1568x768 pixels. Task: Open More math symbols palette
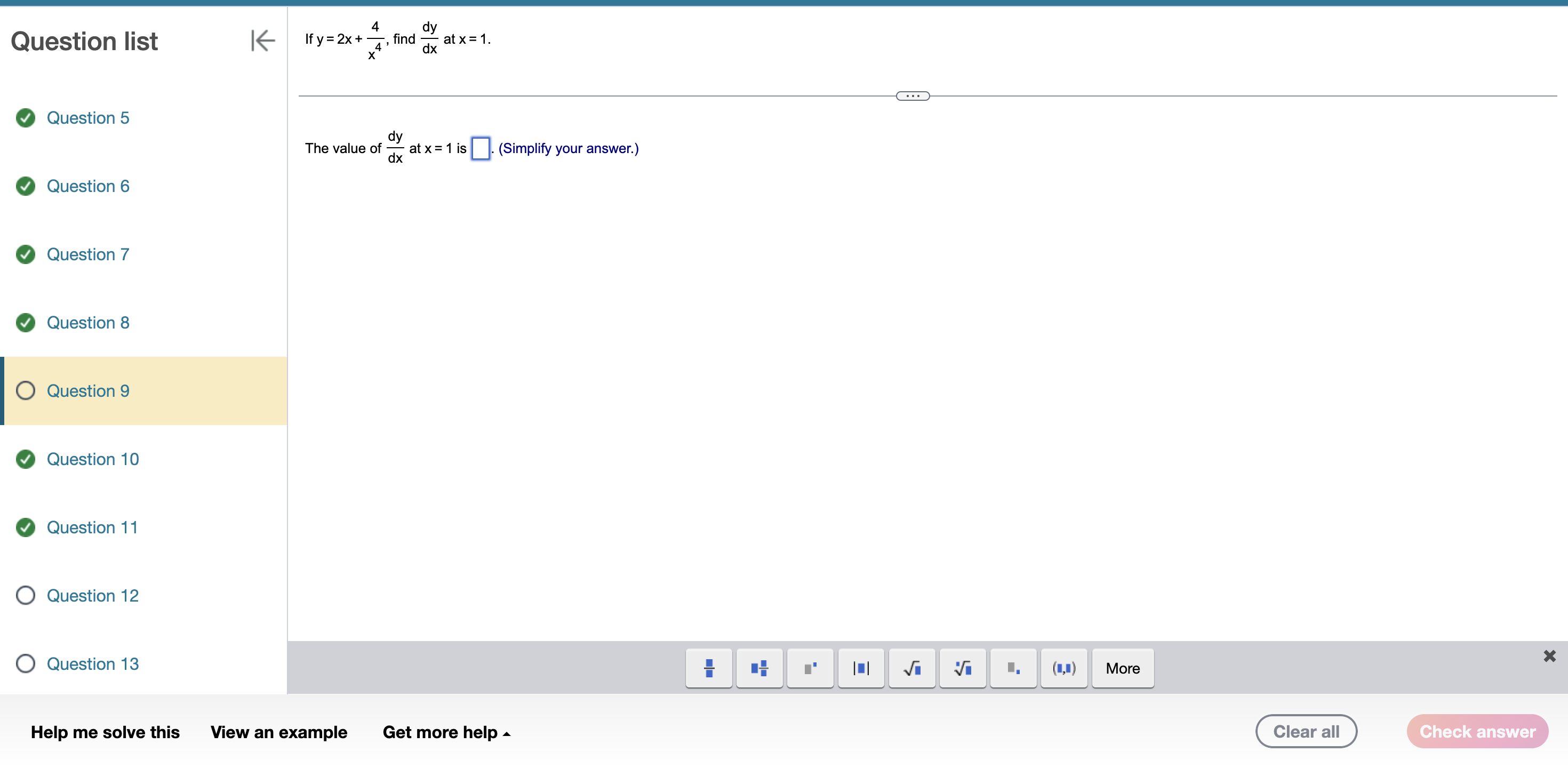(x=1123, y=668)
